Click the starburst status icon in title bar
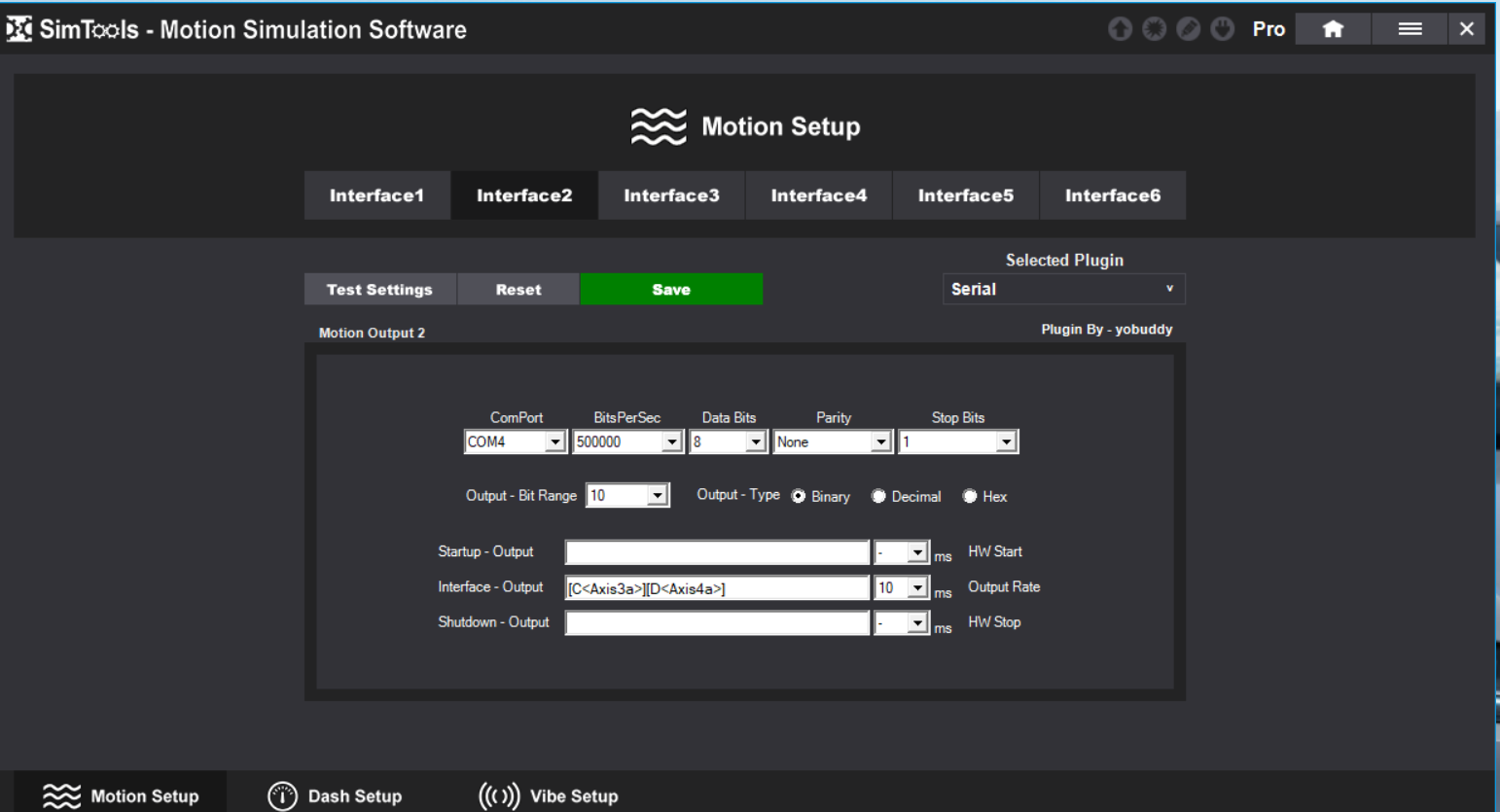The image size is (1500, 812). tap(1154, 29)
